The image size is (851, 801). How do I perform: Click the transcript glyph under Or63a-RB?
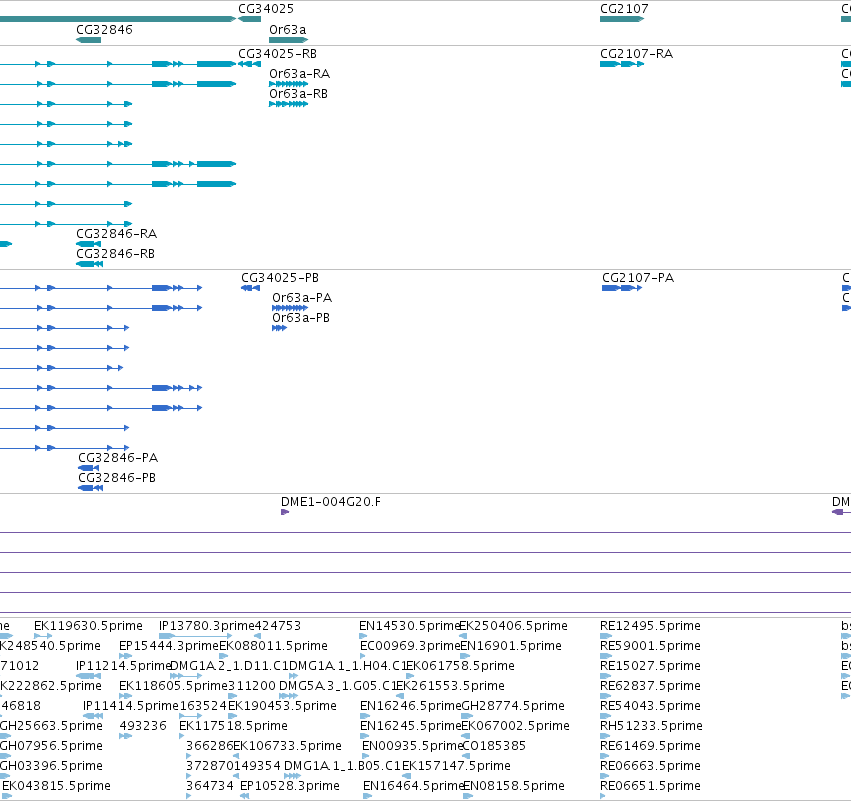(288, 104)
